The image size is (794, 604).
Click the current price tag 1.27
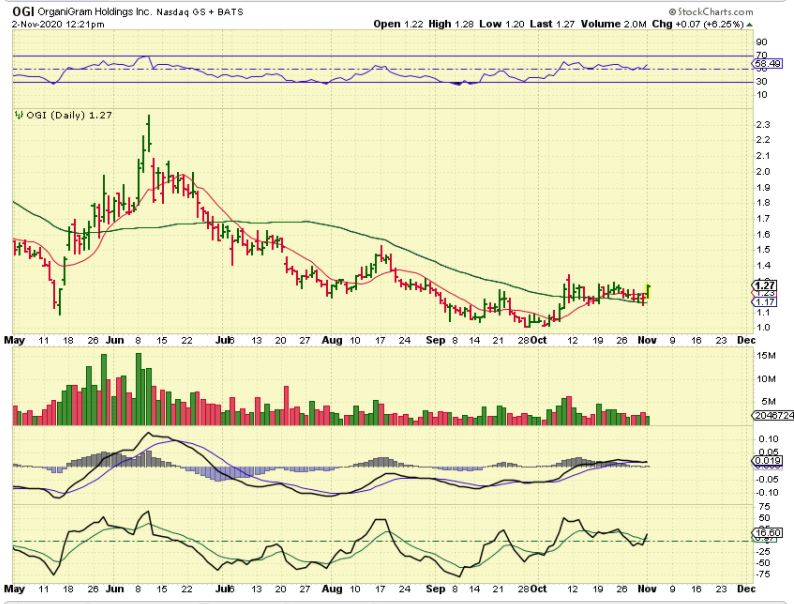point(766,285)
